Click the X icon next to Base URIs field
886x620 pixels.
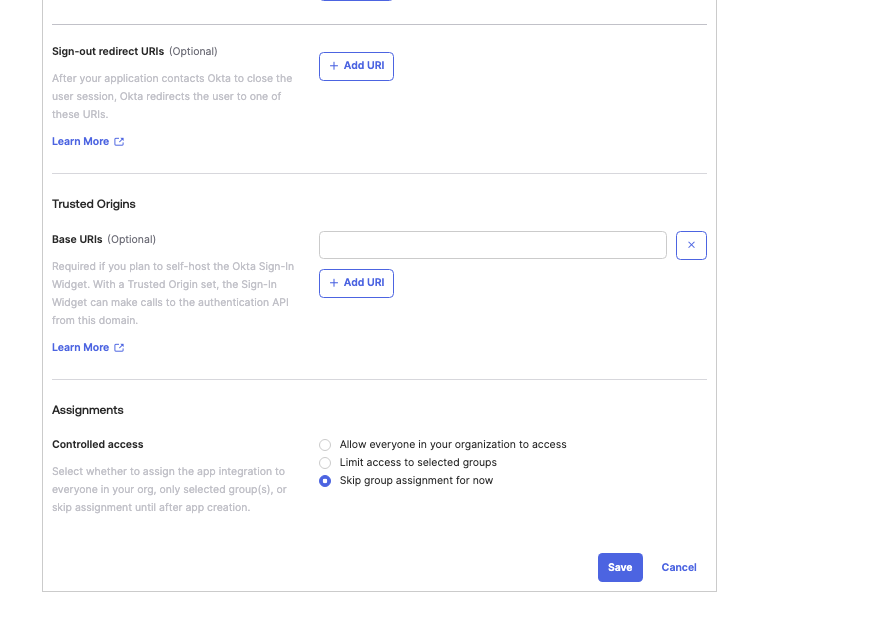pos(691,245)
